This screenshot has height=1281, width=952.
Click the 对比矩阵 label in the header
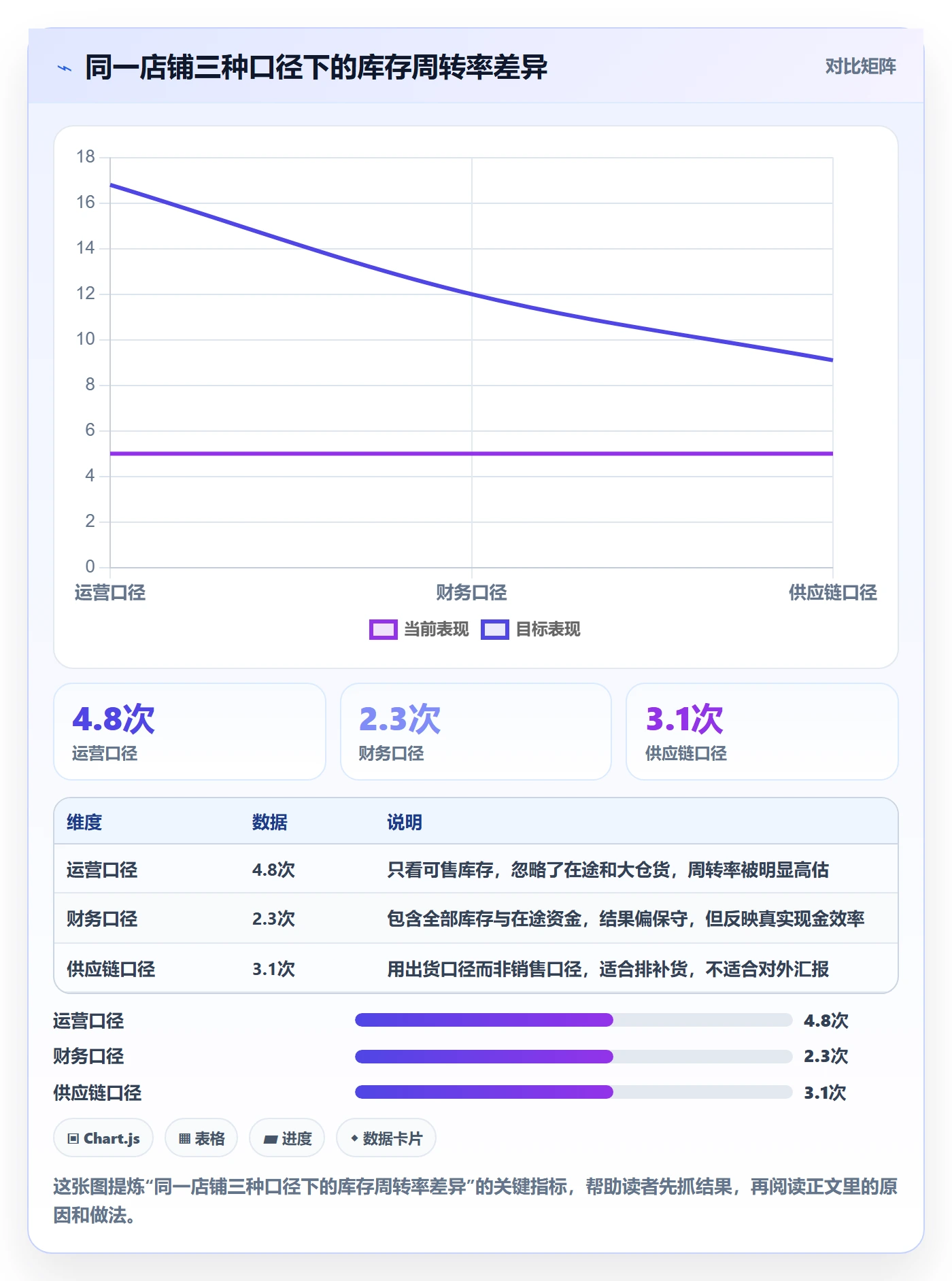[x=860, y=67]
